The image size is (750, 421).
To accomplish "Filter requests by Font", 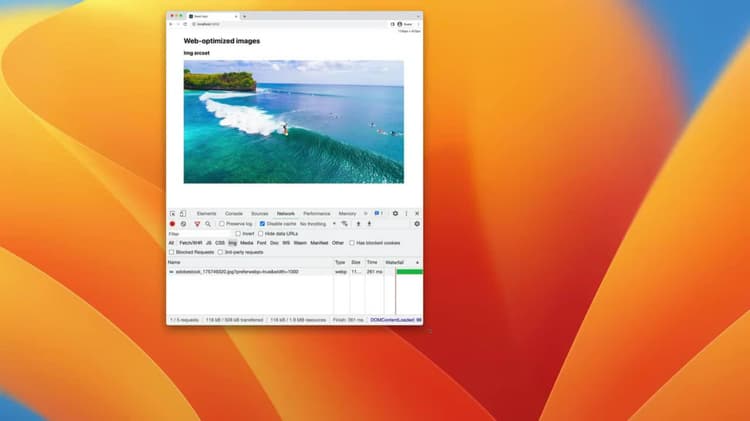I will click(x=262, y=243).
